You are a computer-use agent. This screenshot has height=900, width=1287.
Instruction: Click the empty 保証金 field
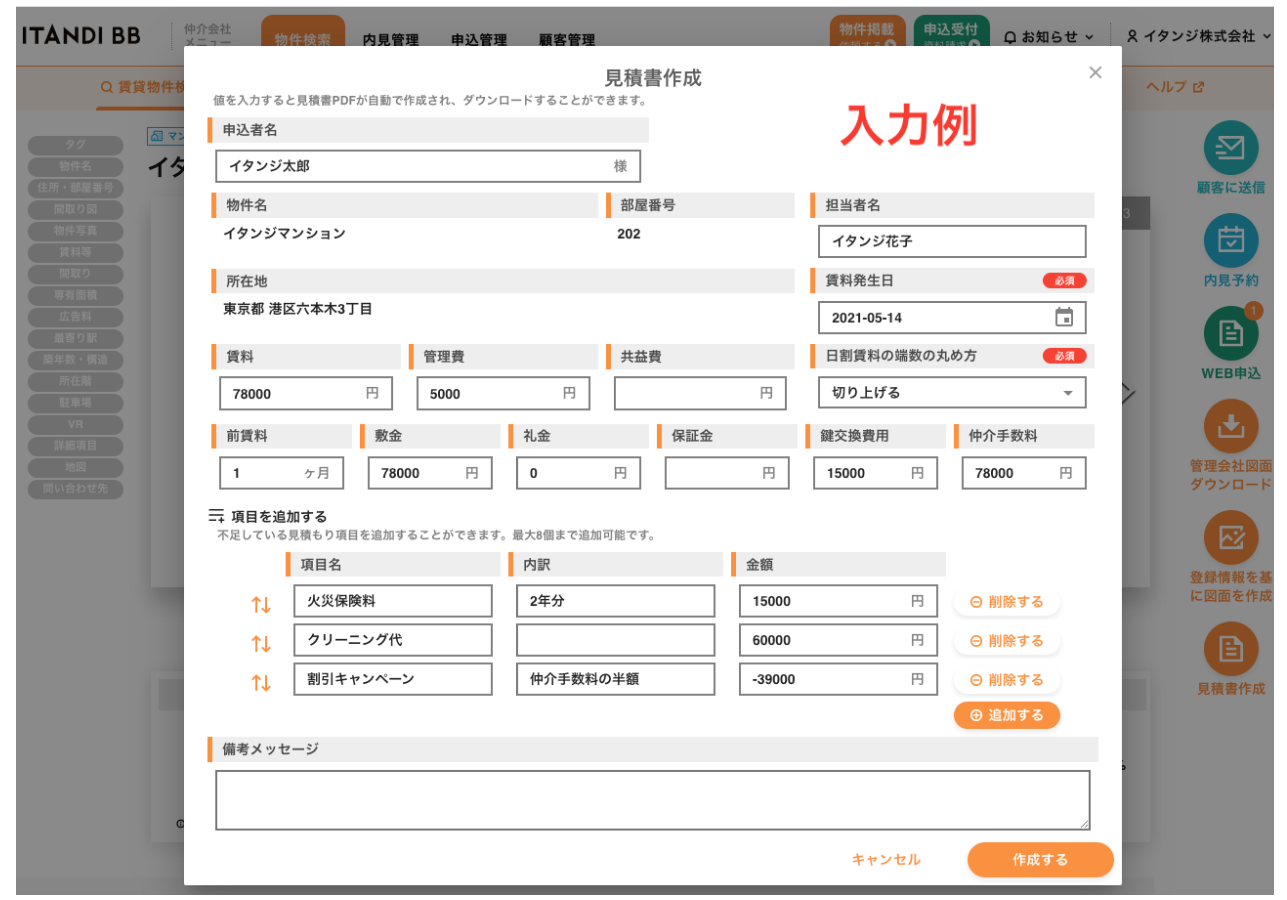pos(727,473)
